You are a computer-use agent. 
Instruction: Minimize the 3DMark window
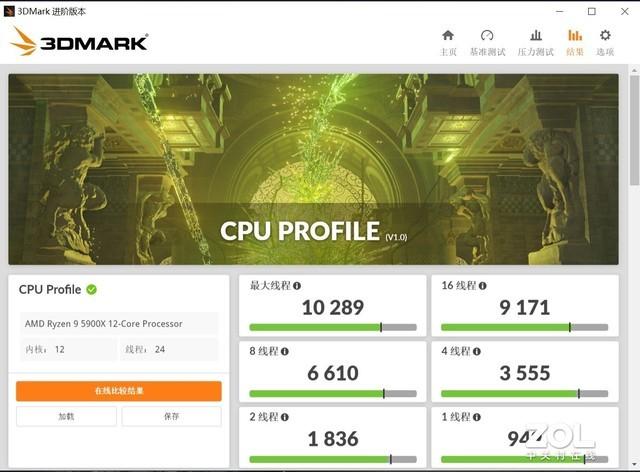coord(560,11)
